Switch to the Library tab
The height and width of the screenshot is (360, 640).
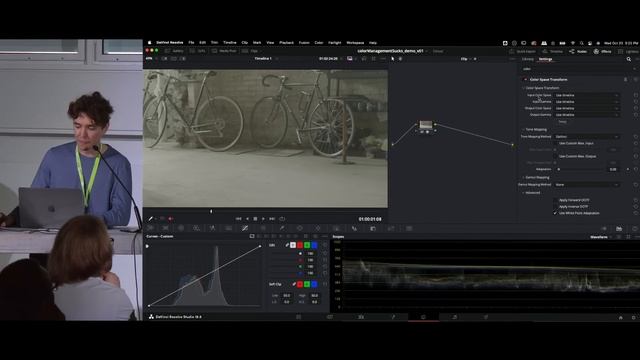click(x=528, y=59)
